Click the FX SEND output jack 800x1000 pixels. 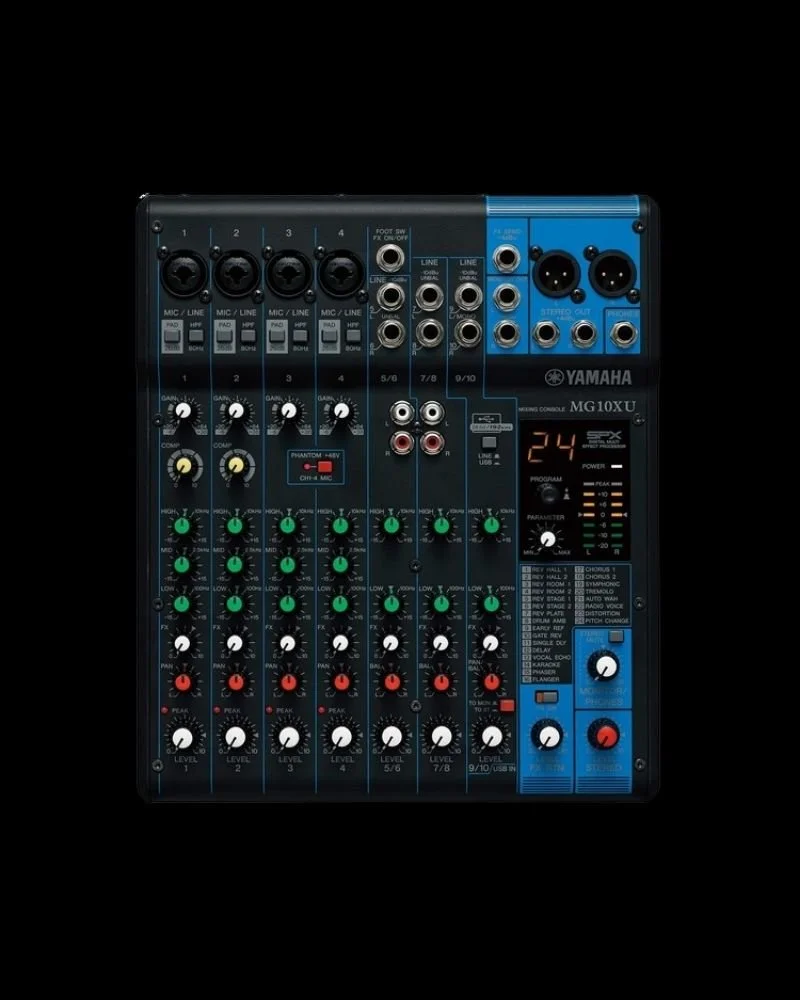pyautogui.click(x=507, y=258)
